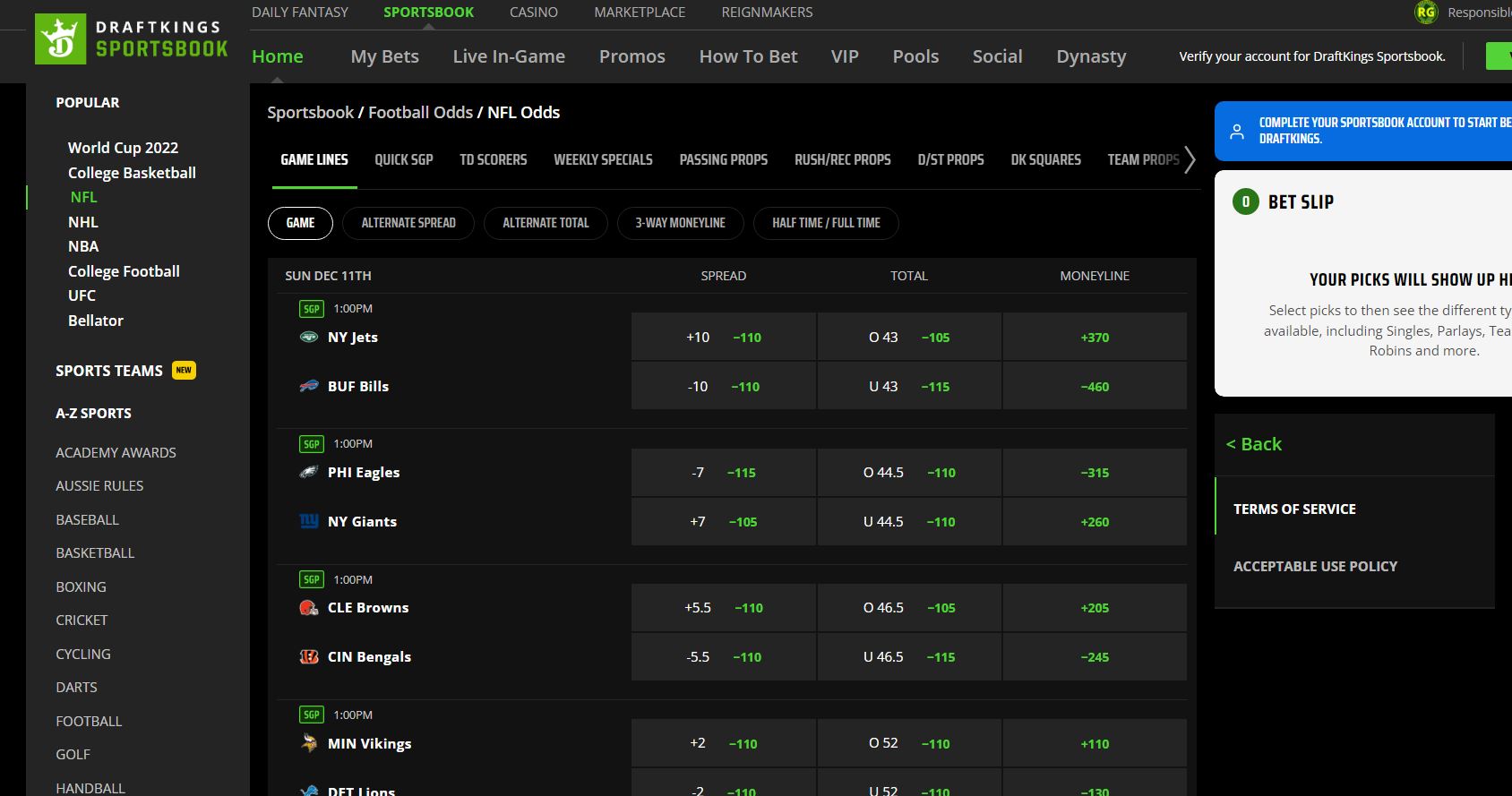The image size is (1512, 796).
Task: Bet Over 44.5 Eagles vs Giants
Action: pos(909,472)
